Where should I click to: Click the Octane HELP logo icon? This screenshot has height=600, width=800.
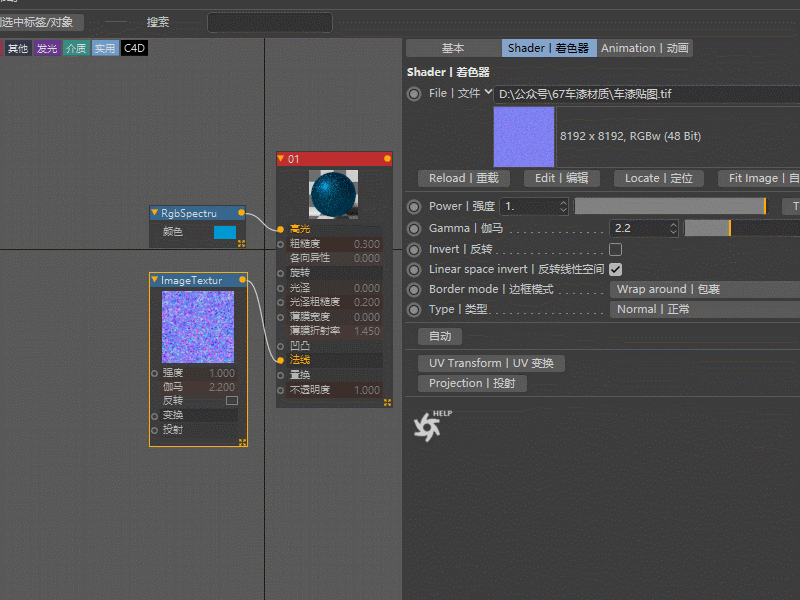click(x=427, y=427)
